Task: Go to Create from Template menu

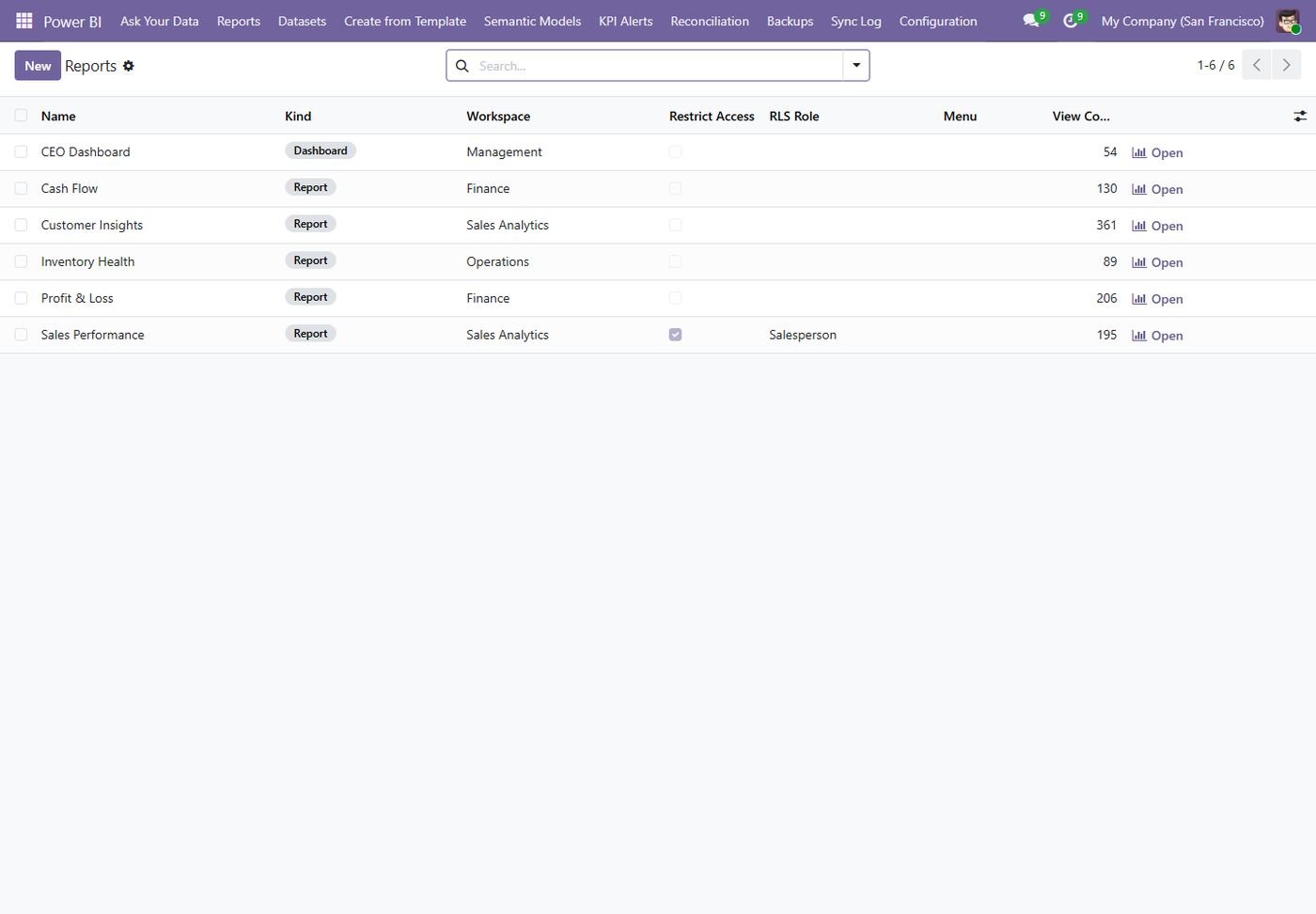Action: [405, 21]
